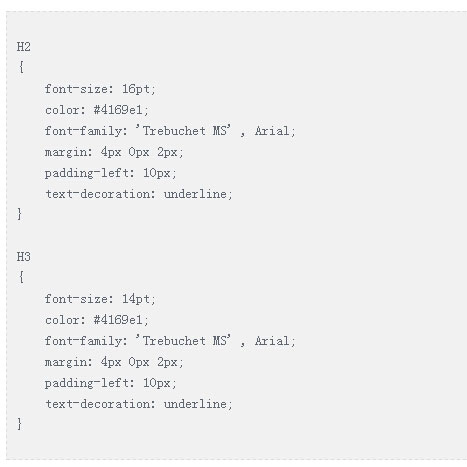Click the H3 selector text

click(24, 257)
